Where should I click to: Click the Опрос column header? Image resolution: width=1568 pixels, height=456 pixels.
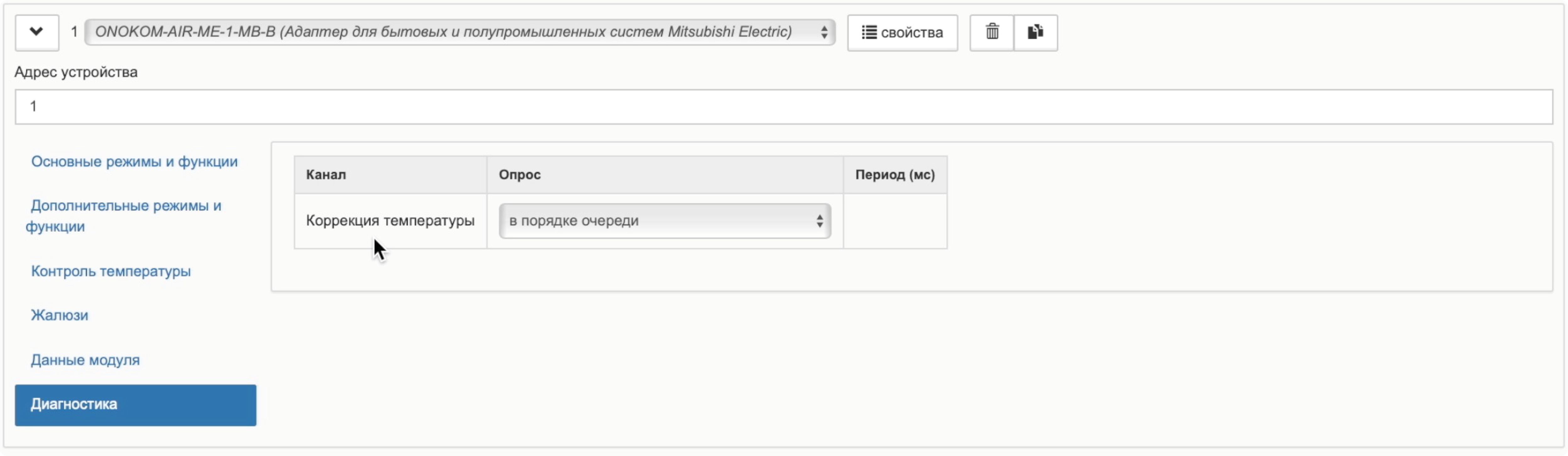520,175
